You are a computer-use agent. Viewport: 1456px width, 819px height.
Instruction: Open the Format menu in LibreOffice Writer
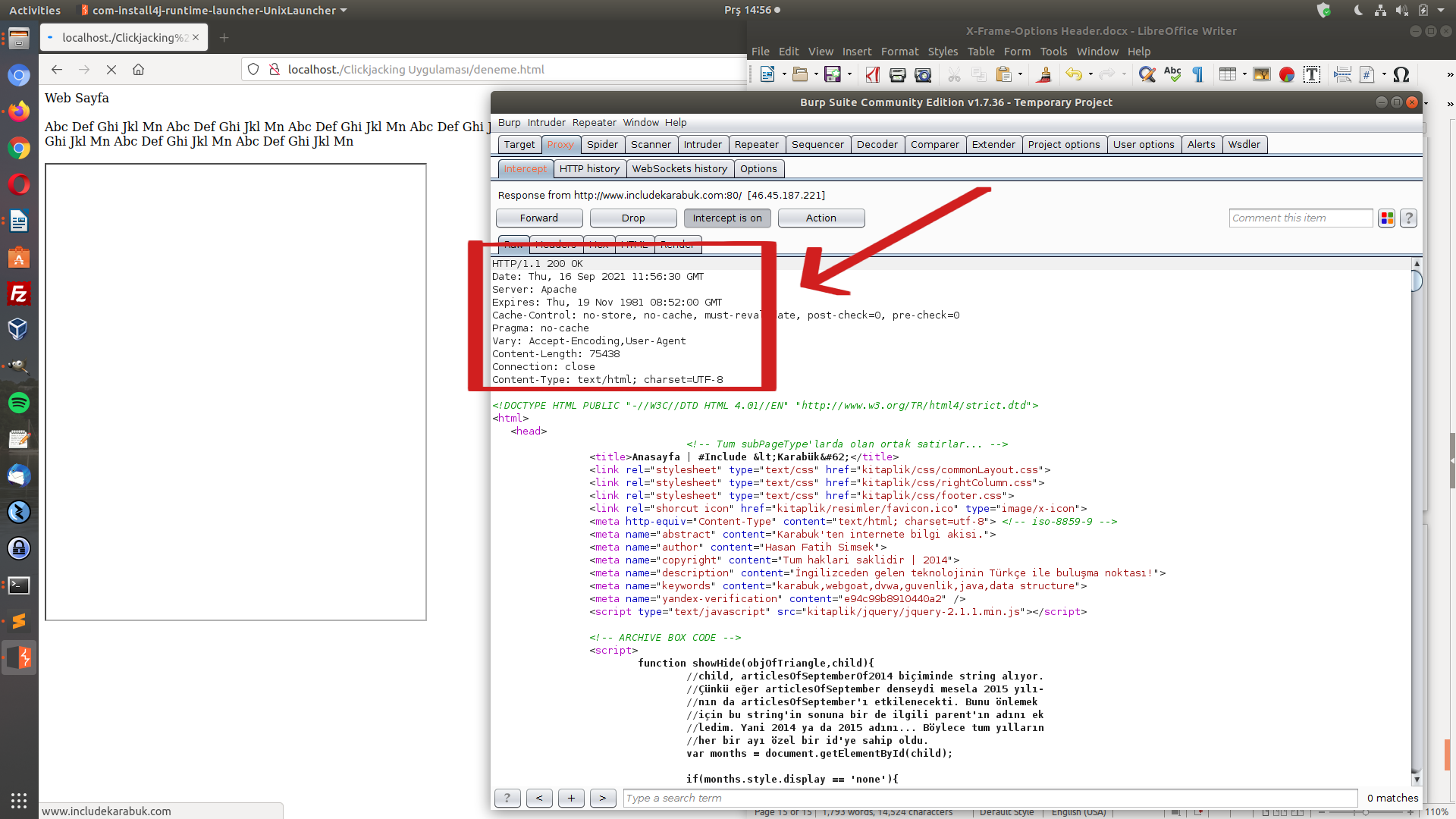coord(900,52)
